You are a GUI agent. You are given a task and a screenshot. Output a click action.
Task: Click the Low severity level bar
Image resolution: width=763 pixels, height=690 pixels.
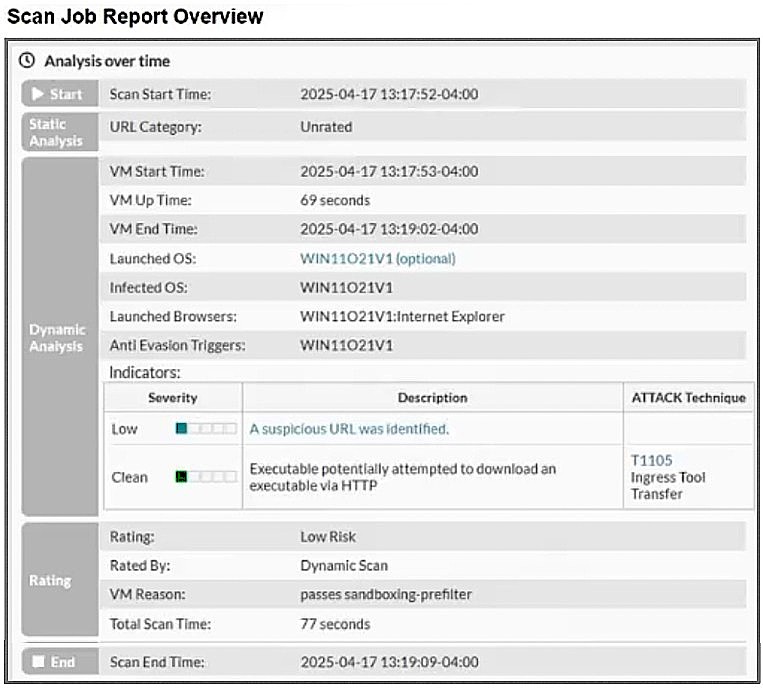point(206,428)
